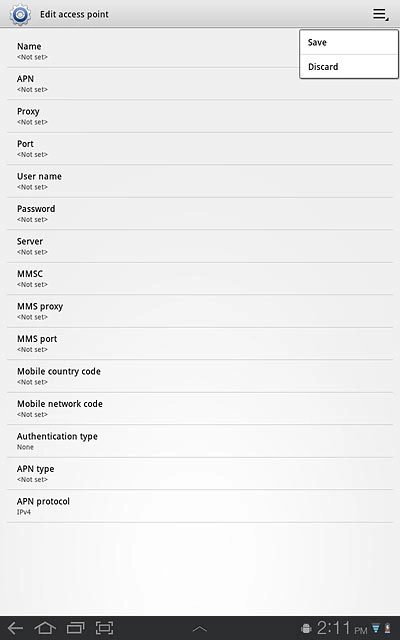Image resolution: width=400 pixels, height=640 pixels.
Task: Expand the upward chevron in the navigation bar
Action: coord(200,629)
